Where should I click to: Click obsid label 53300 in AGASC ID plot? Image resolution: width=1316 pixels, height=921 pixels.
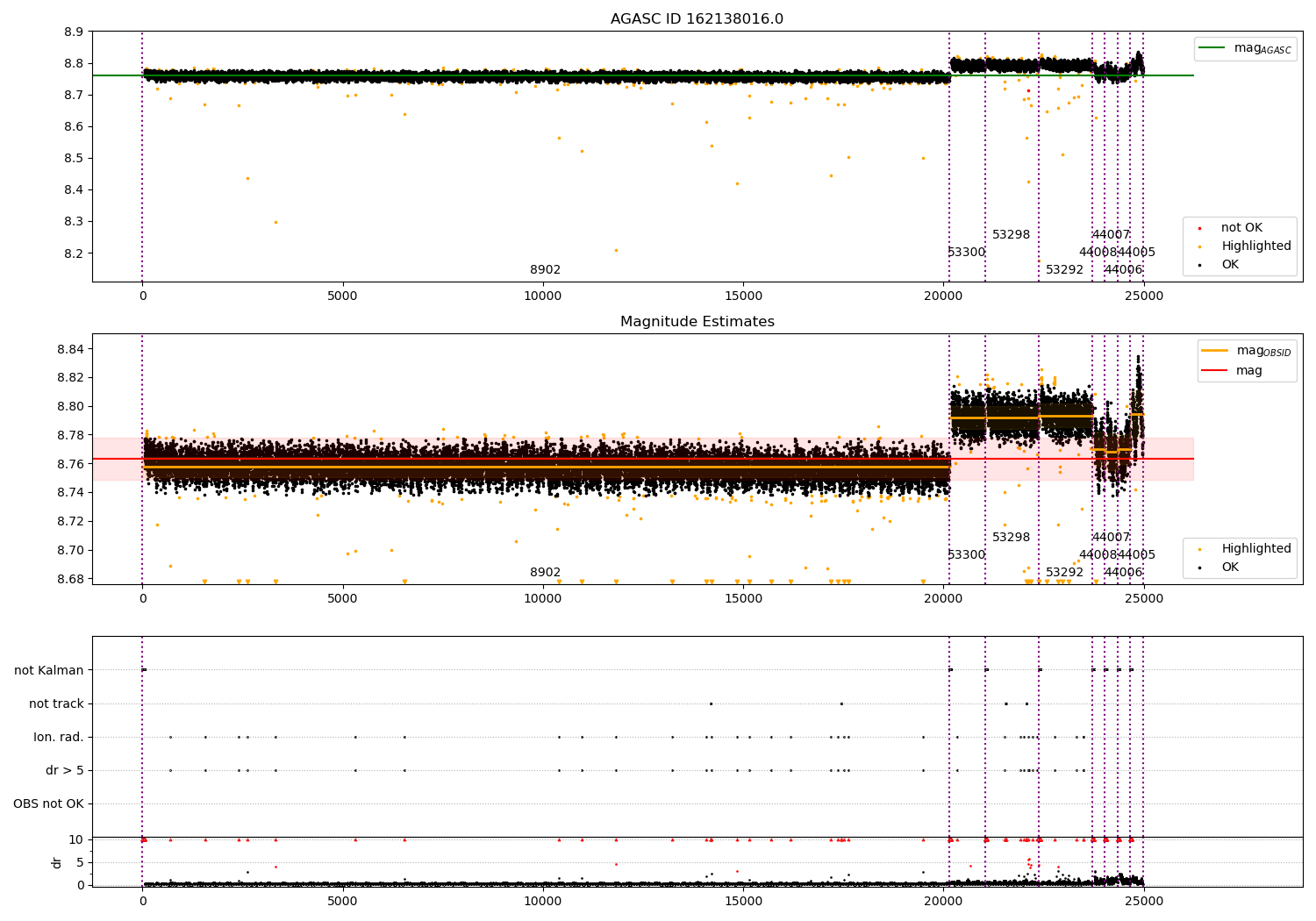(966, 253)
